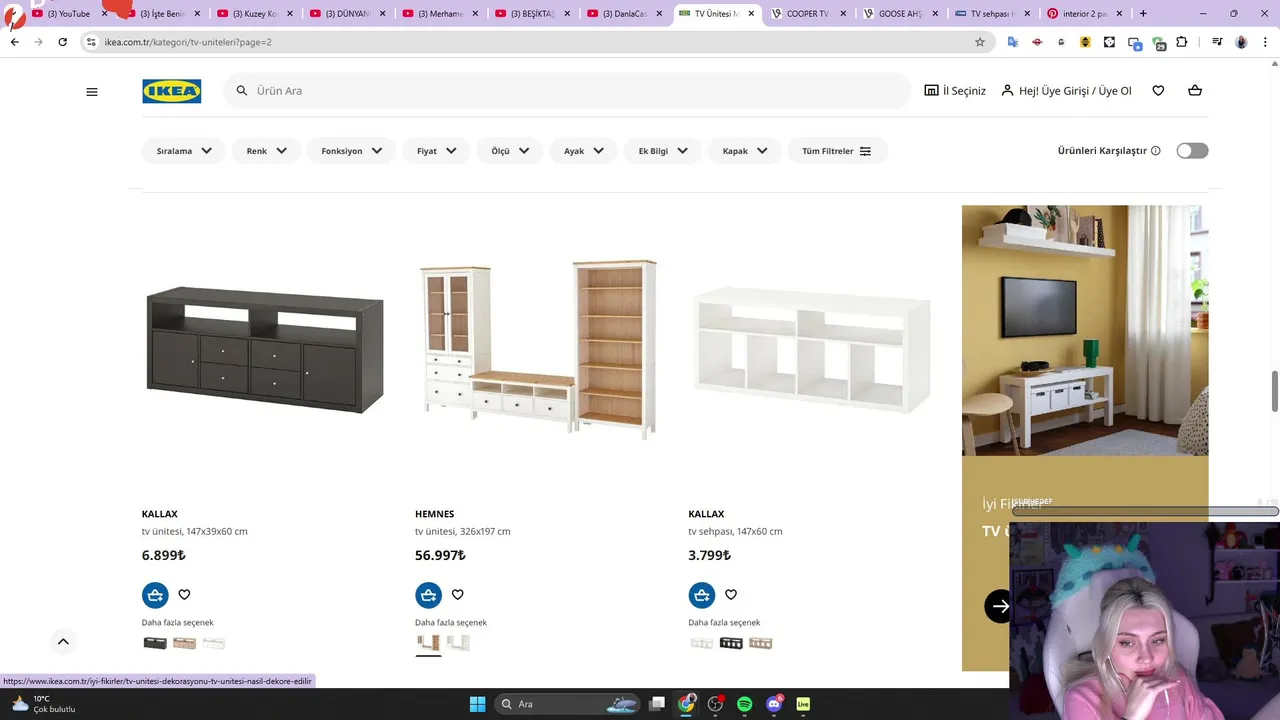The image size is (1280, 720).
Task: Add the 3.799₺ KALLAX tv sehpası to cart
Action: [x=702, y=595]
